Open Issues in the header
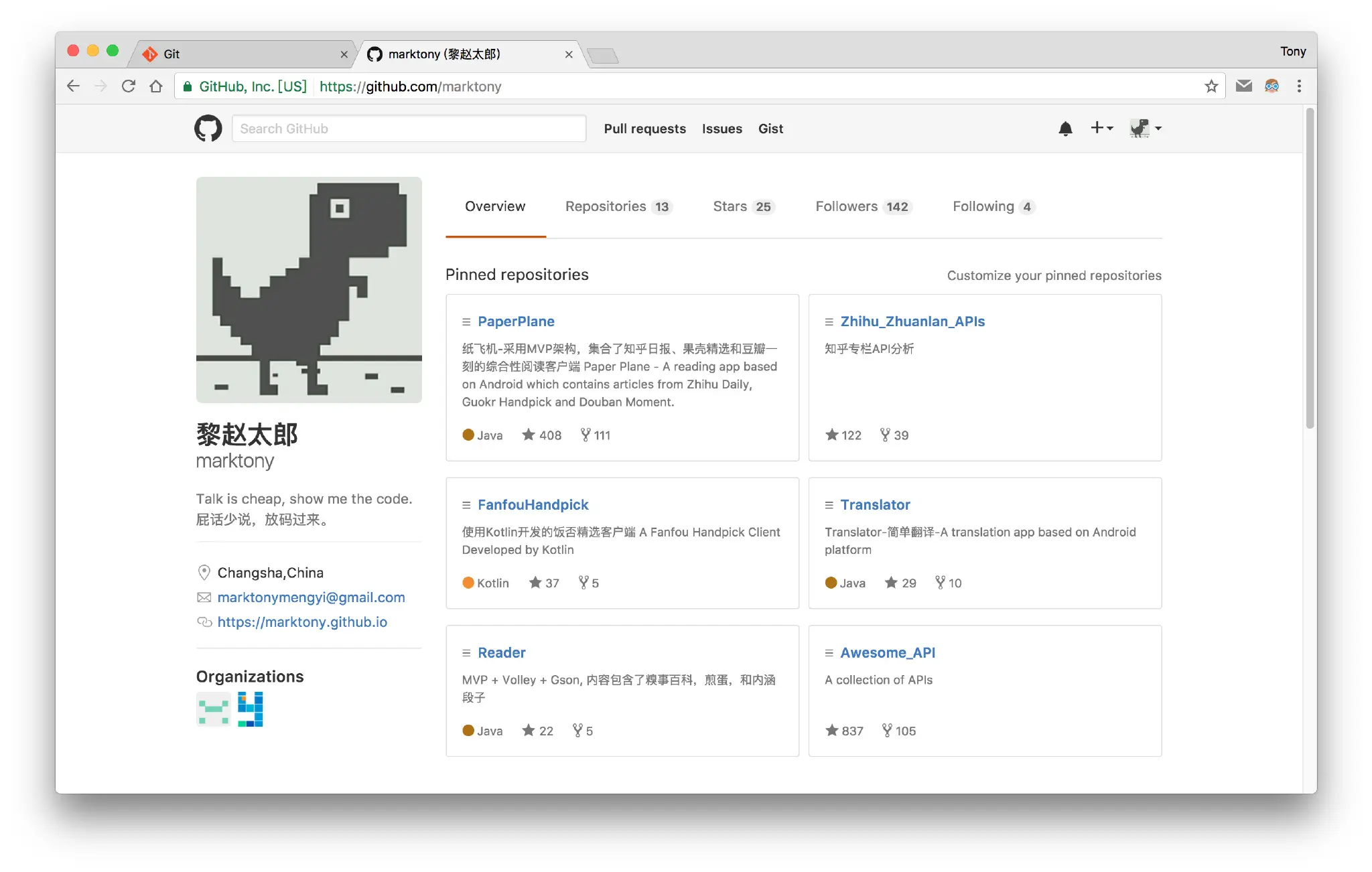Screen dimensions: 1372x872 click(x=722, y=129)
